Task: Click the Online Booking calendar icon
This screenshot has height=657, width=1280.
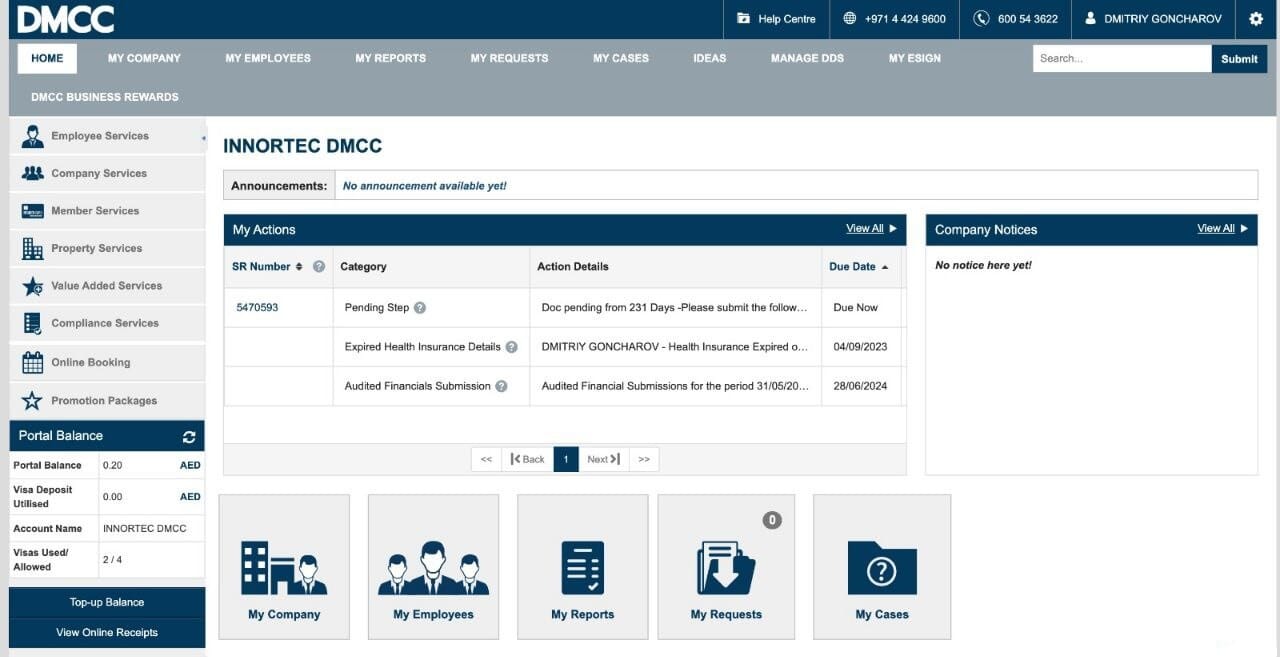Action: (33, 362)
